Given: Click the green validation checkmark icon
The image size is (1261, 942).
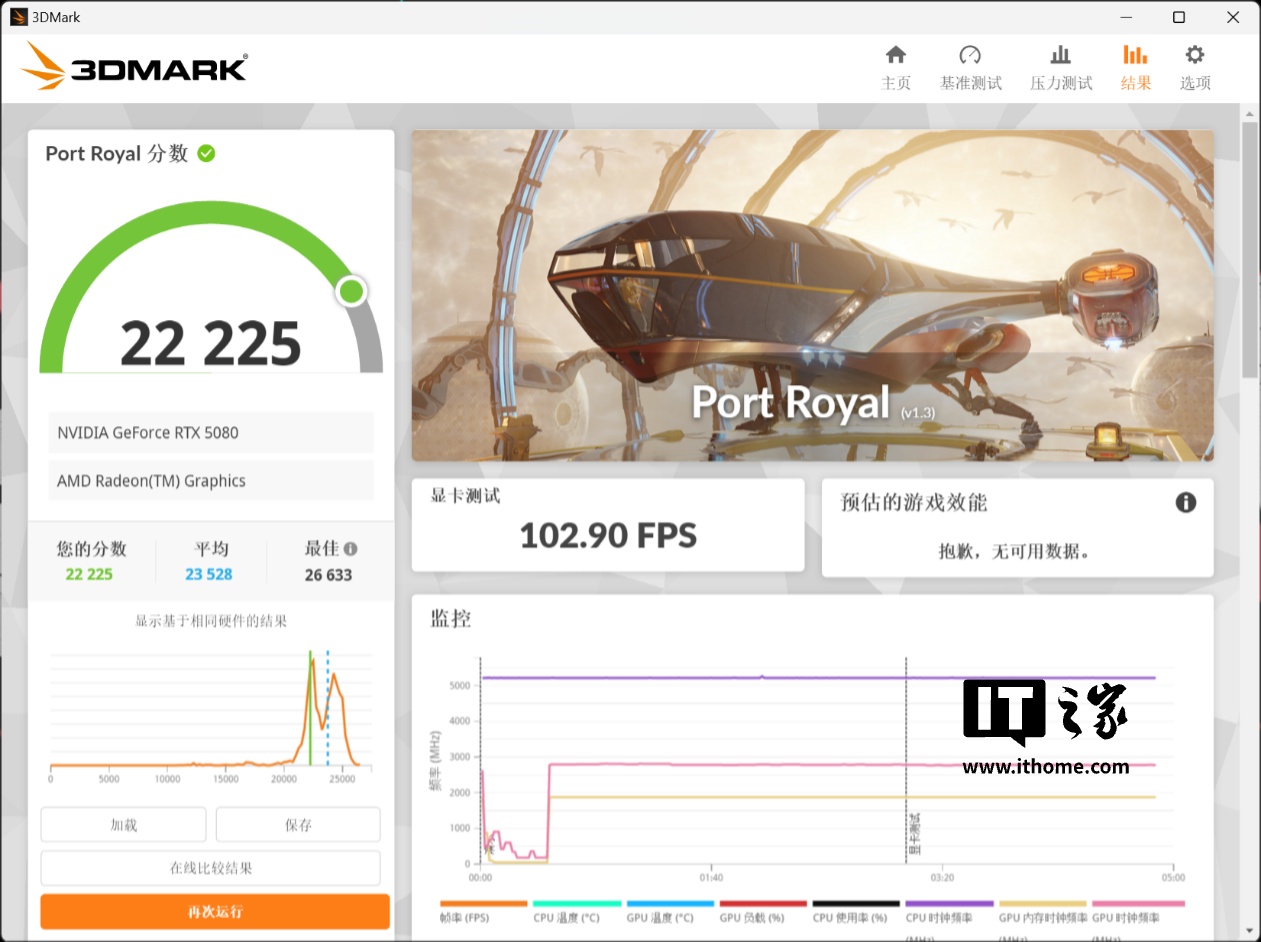Looking at the screenshot, I should point(206,153).
